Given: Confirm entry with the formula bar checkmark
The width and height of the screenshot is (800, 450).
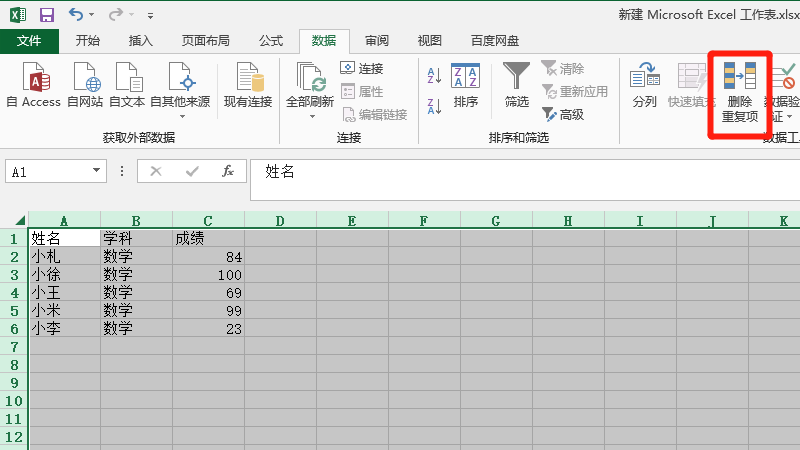Looking at the screenshot, I should pyautogui.click(x=192, y=171).
